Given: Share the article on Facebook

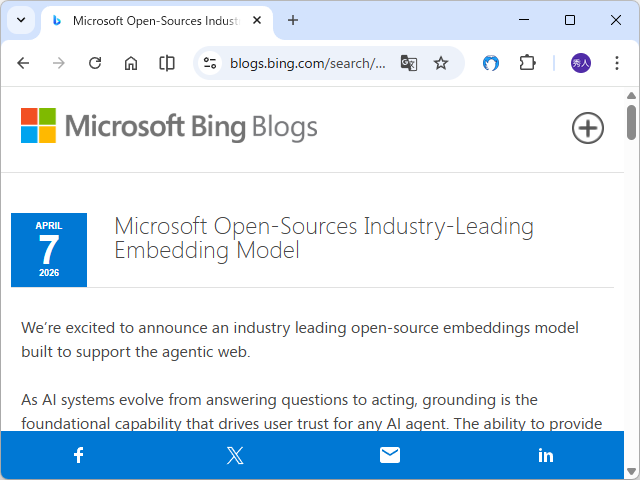Looking at the screenshot, I should pyautogui.click(x=79, y=455).
